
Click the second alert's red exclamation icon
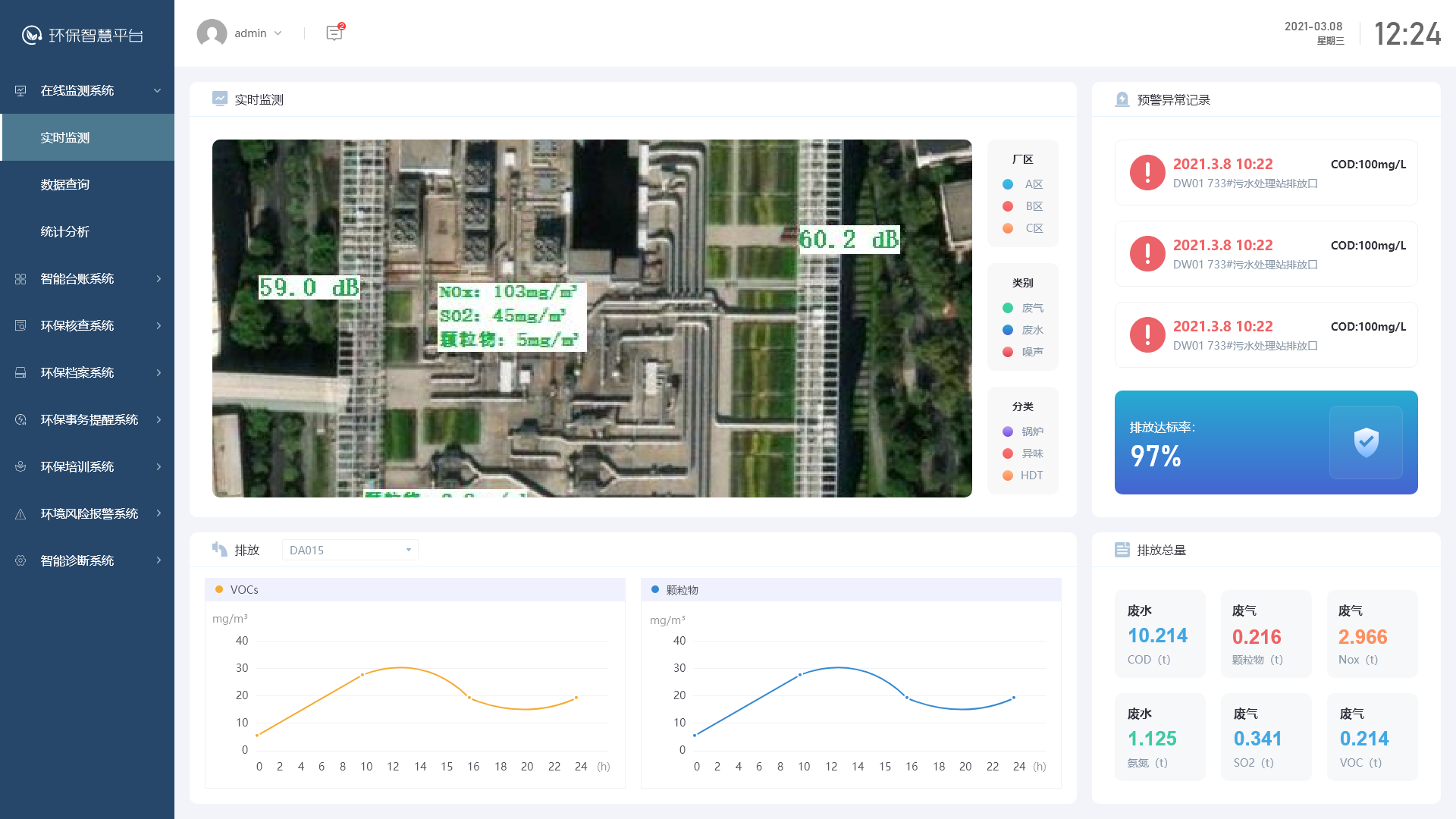click(1147, 253)
